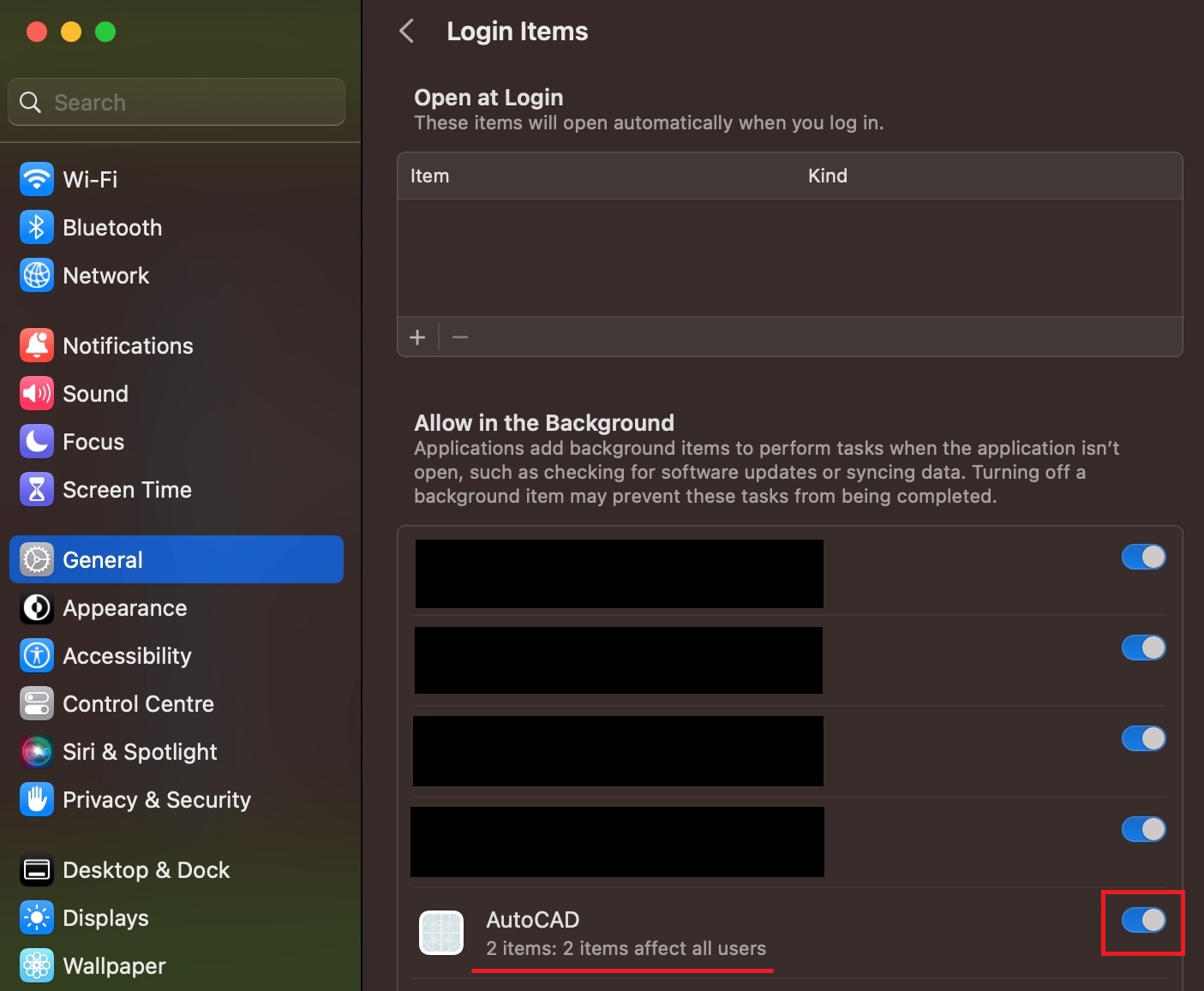Select the Siri & Spotlight icon
Image resolution: width=1204 pixels, height=991 pixels.
pos(36,751)
